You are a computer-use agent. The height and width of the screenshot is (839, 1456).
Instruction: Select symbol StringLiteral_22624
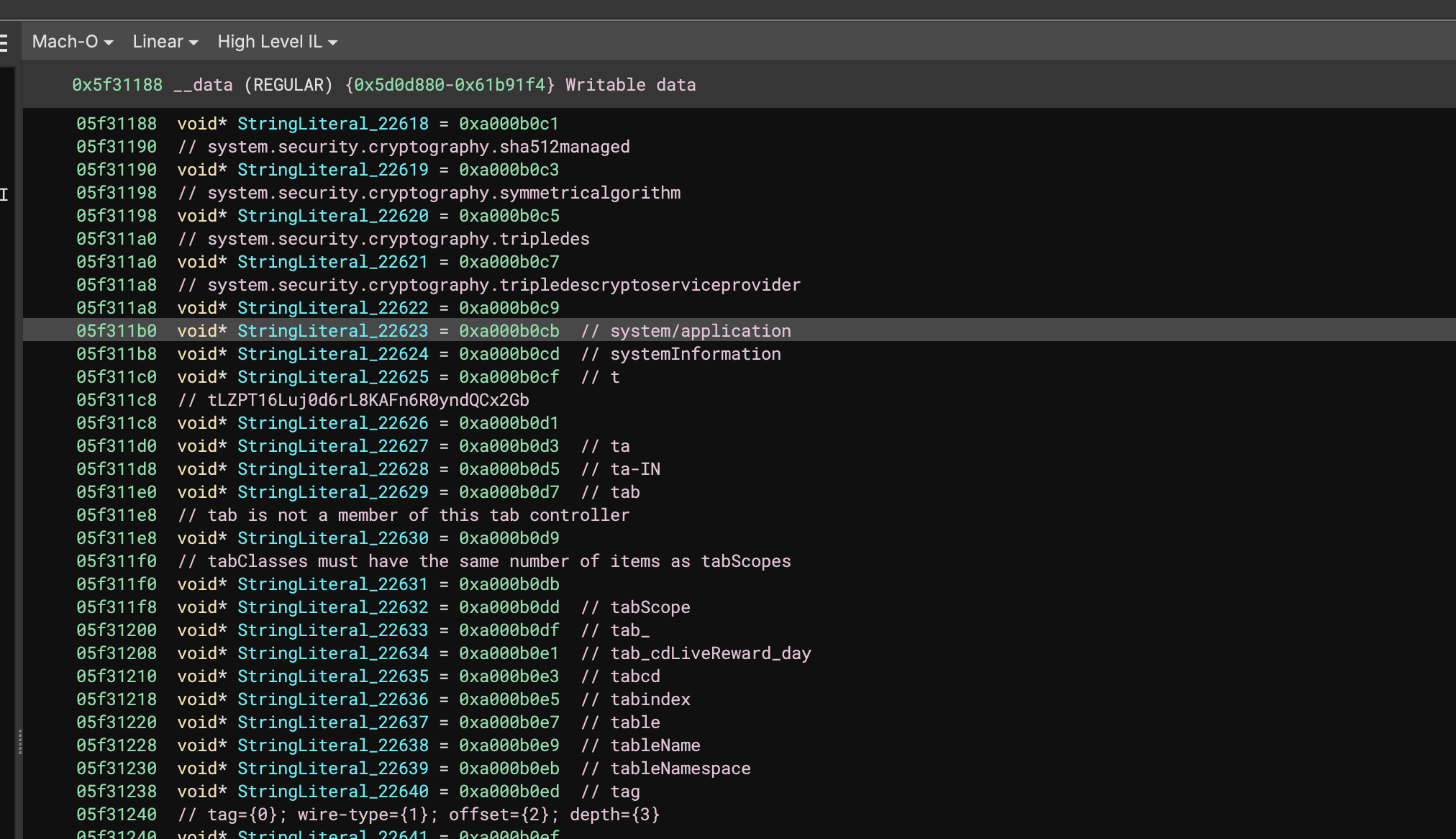pyautogui.click(x=333, y=354)
